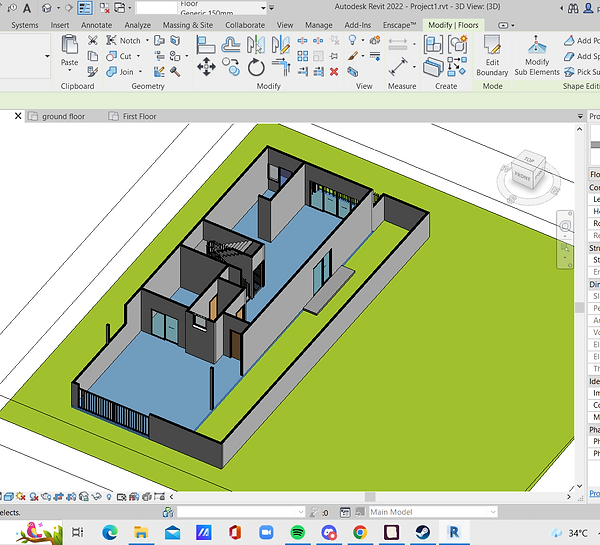Select the Move tool in Modify panel

pos(206,67)
